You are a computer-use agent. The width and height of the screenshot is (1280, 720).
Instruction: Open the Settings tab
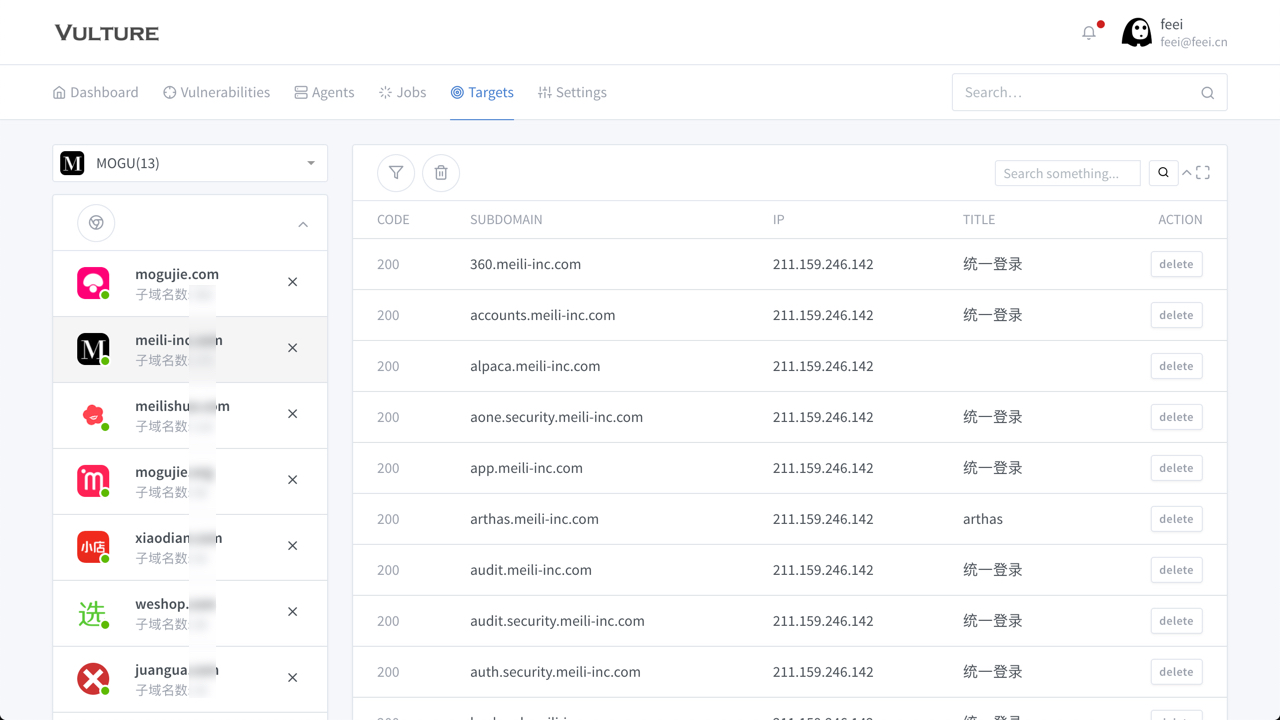click(x=572, y=92)
